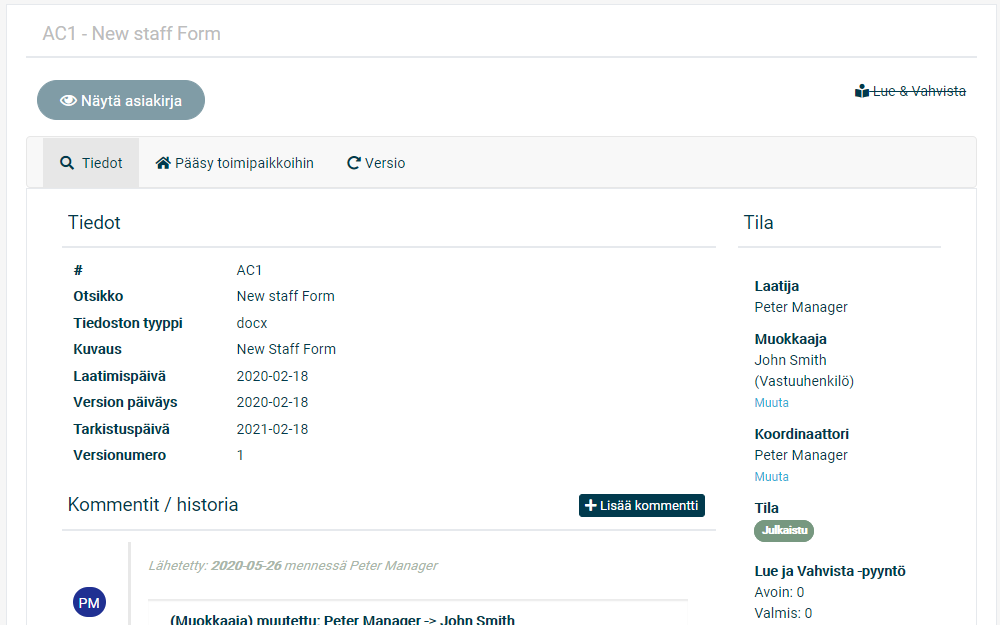Switch to Pääsy toimipaikkoihin tab

pyautogui.click(x=235, y=163)
